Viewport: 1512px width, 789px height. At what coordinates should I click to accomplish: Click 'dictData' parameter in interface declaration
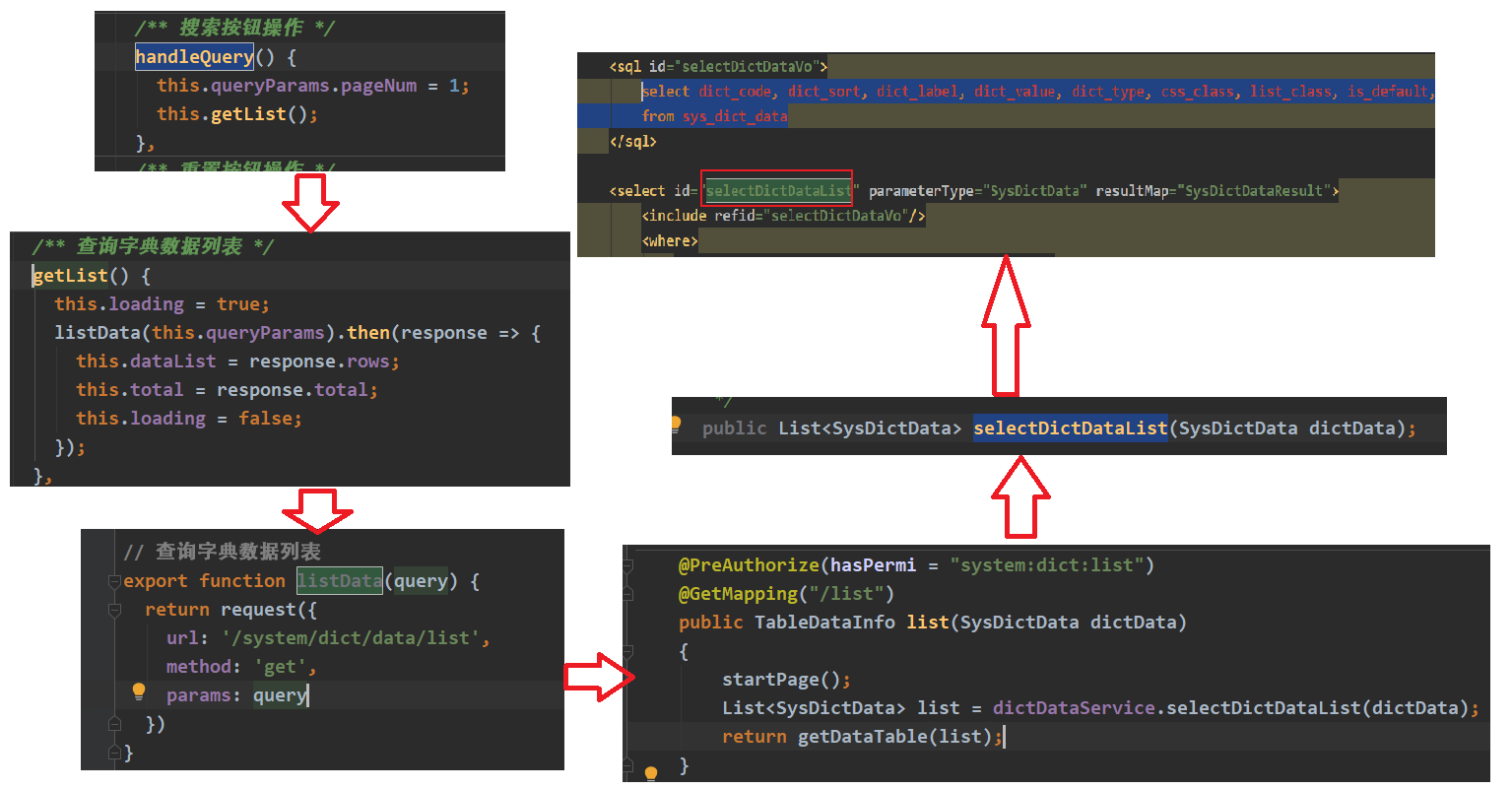[1351, 428]
